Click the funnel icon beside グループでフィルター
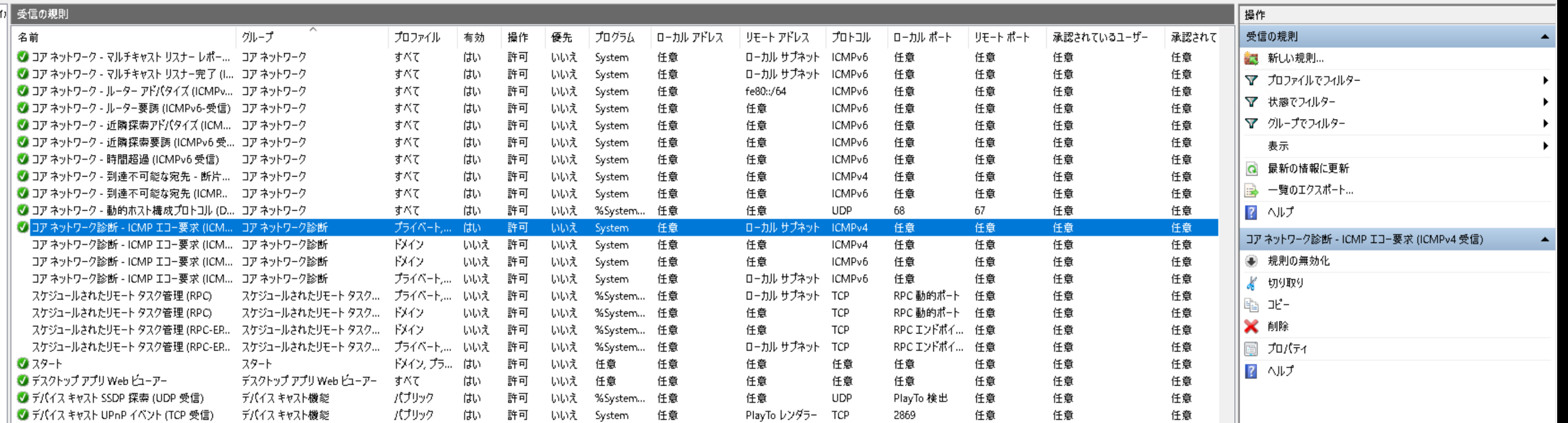 (x=1251, y=124)
